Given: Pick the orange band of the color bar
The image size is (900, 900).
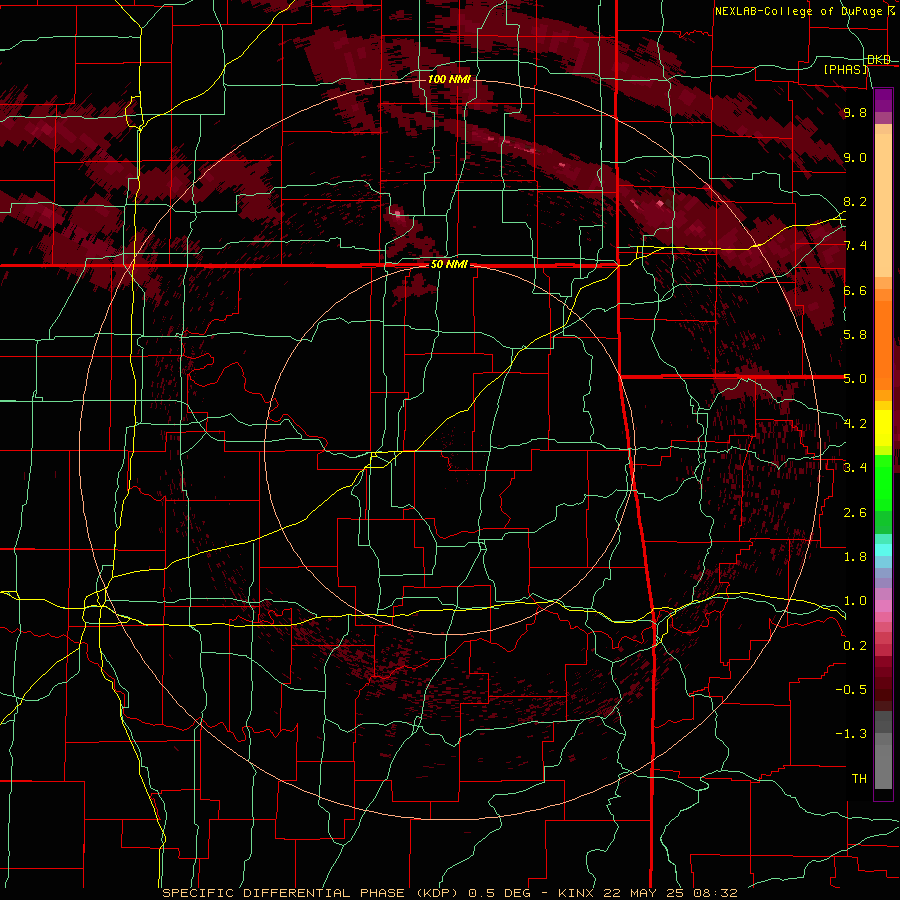Looking at the screenshot, I should pos(883,345).
